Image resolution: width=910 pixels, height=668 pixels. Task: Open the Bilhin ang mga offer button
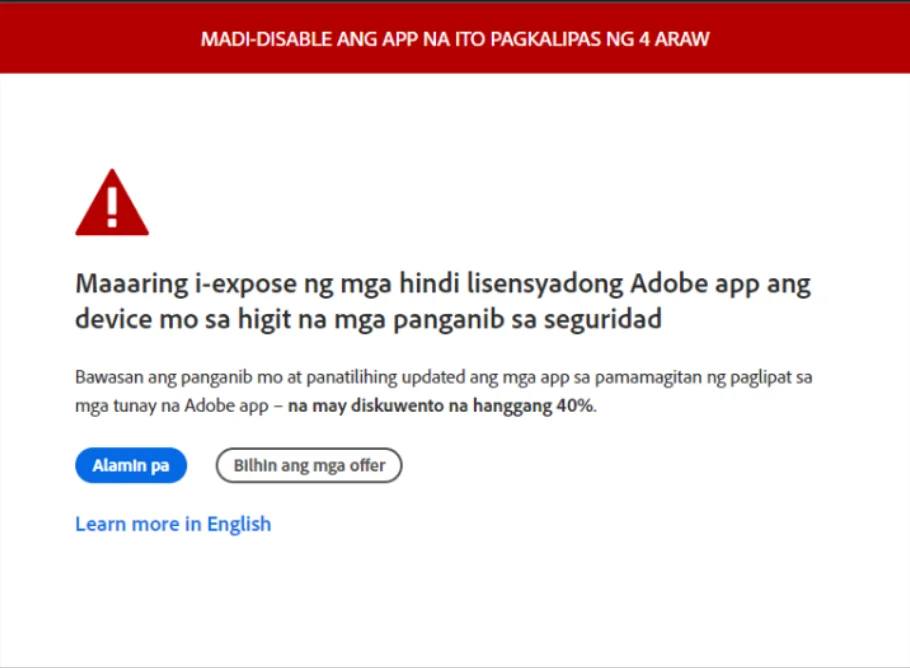tap(309, 465)
